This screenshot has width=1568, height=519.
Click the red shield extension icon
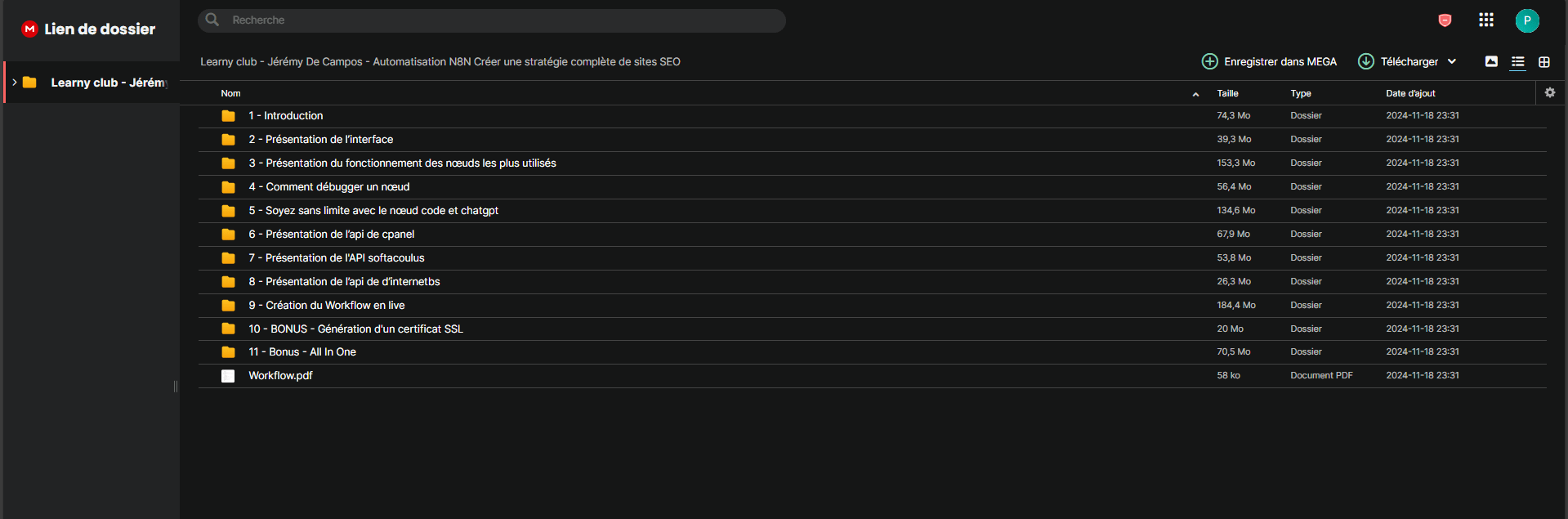tap(1445, 20)
